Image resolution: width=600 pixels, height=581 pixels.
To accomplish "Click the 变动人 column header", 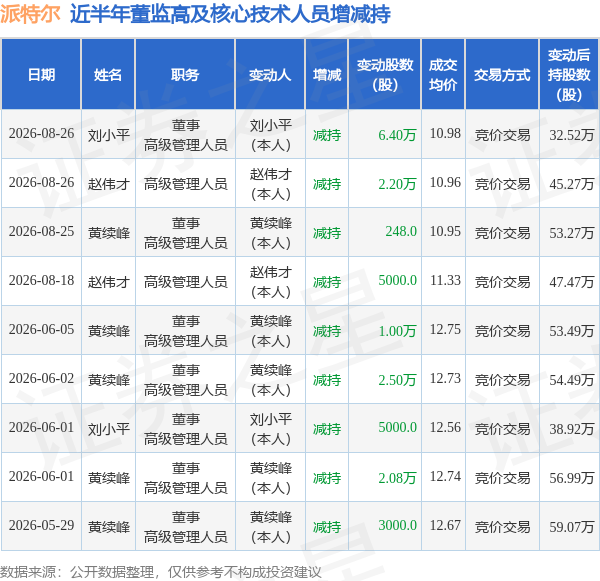I will [270, 74].
